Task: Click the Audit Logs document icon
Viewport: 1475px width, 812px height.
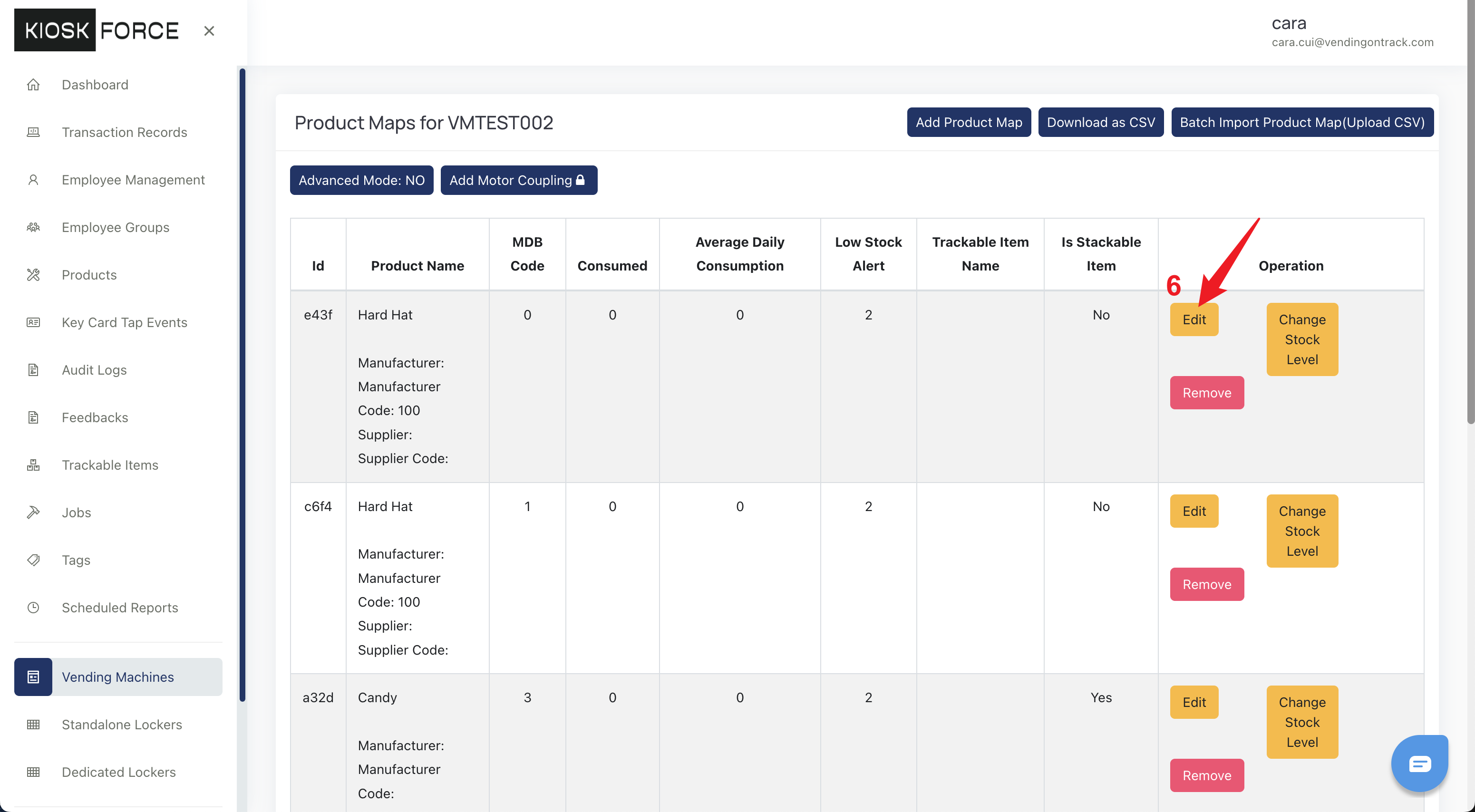Action: point(33,370)
